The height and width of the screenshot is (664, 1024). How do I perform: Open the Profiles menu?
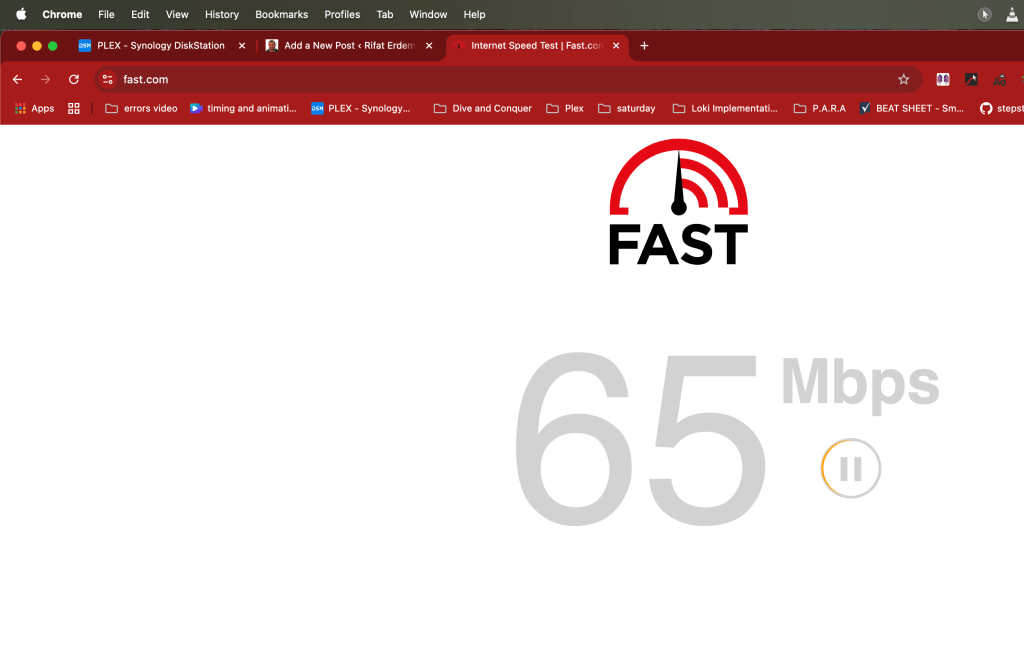tap(342, 14)
